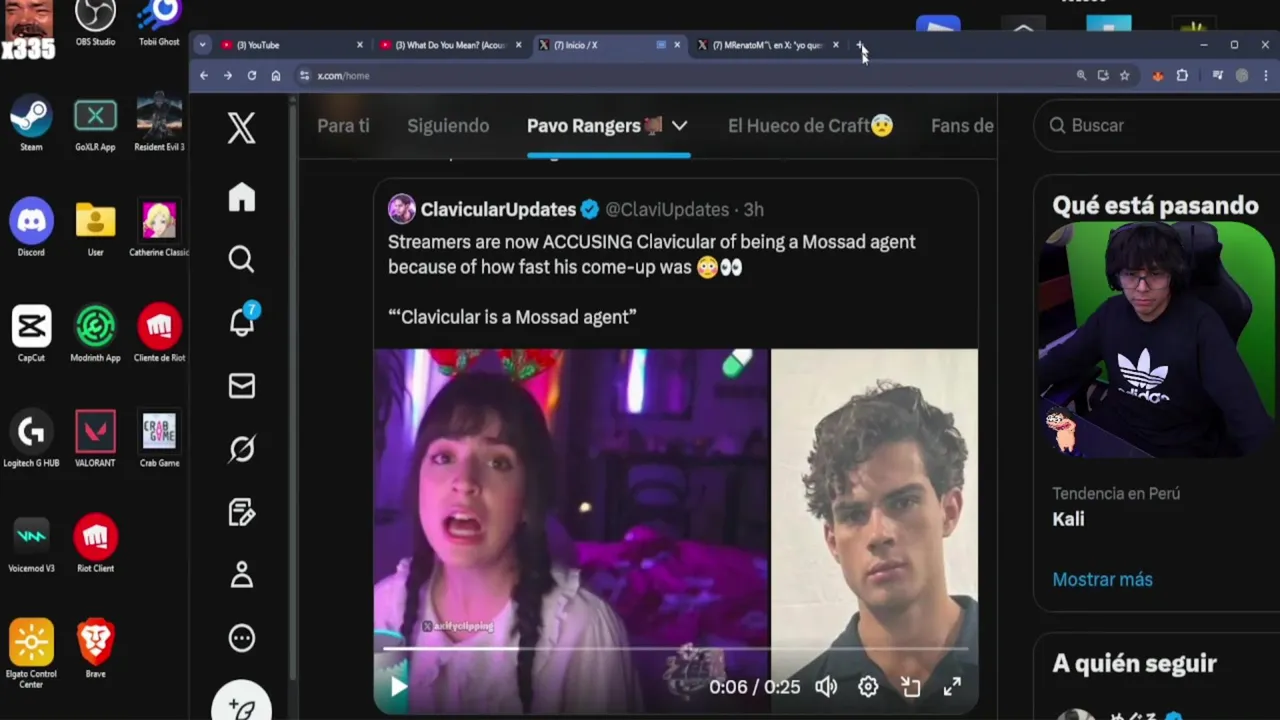1280x720 pixels.
Task: Open ClavicularUpdates avatar
Action: [402, 209]
